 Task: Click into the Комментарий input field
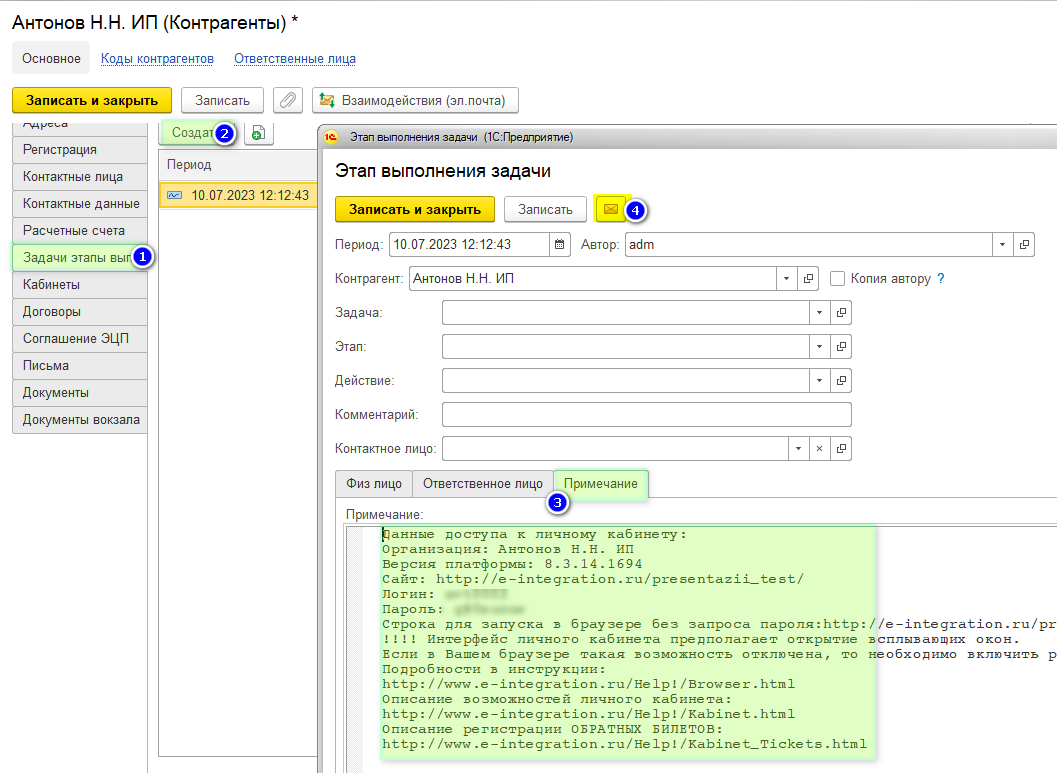click(646, 415)
